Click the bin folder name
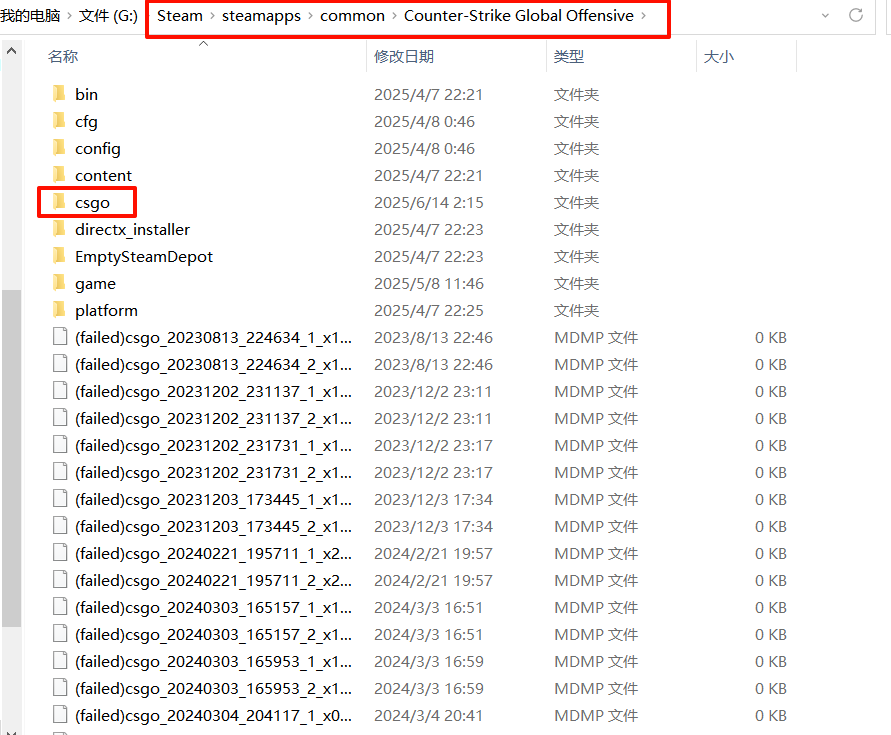Image resolution: width=891 pixels, height=735 pixels. point(86,94)
